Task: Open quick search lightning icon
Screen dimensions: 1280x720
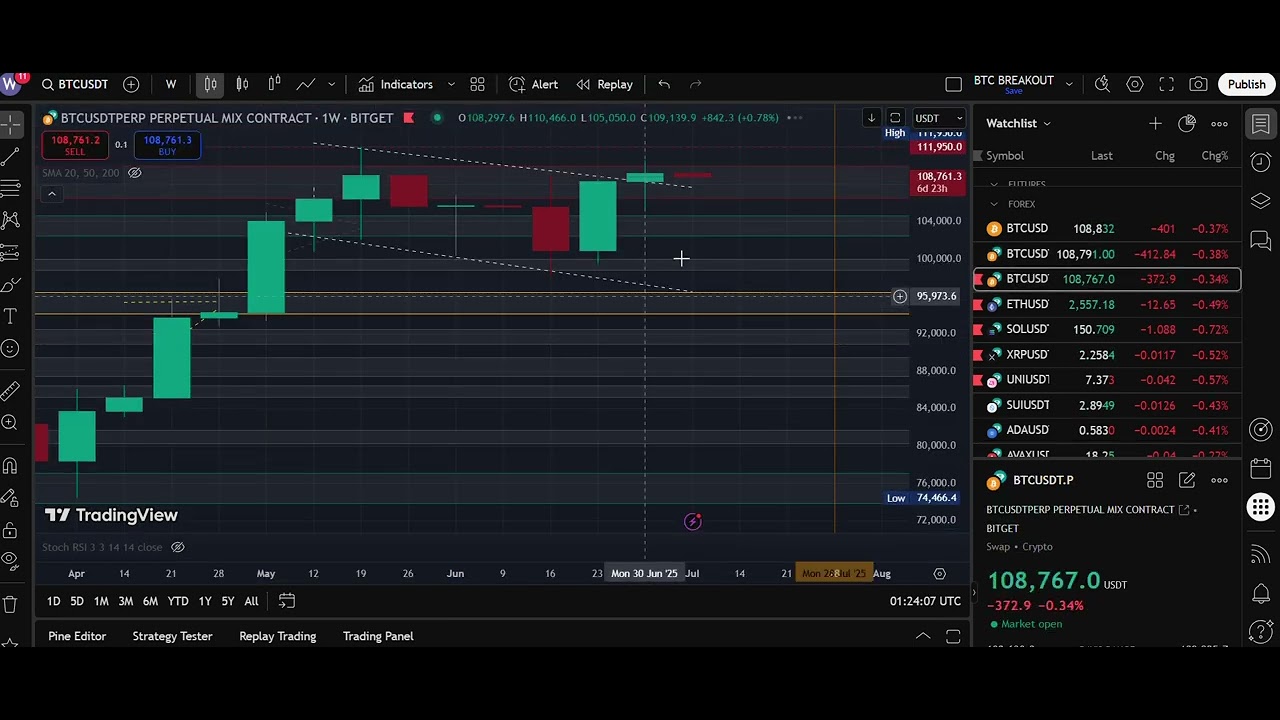Action: (x=1102, y=85)
